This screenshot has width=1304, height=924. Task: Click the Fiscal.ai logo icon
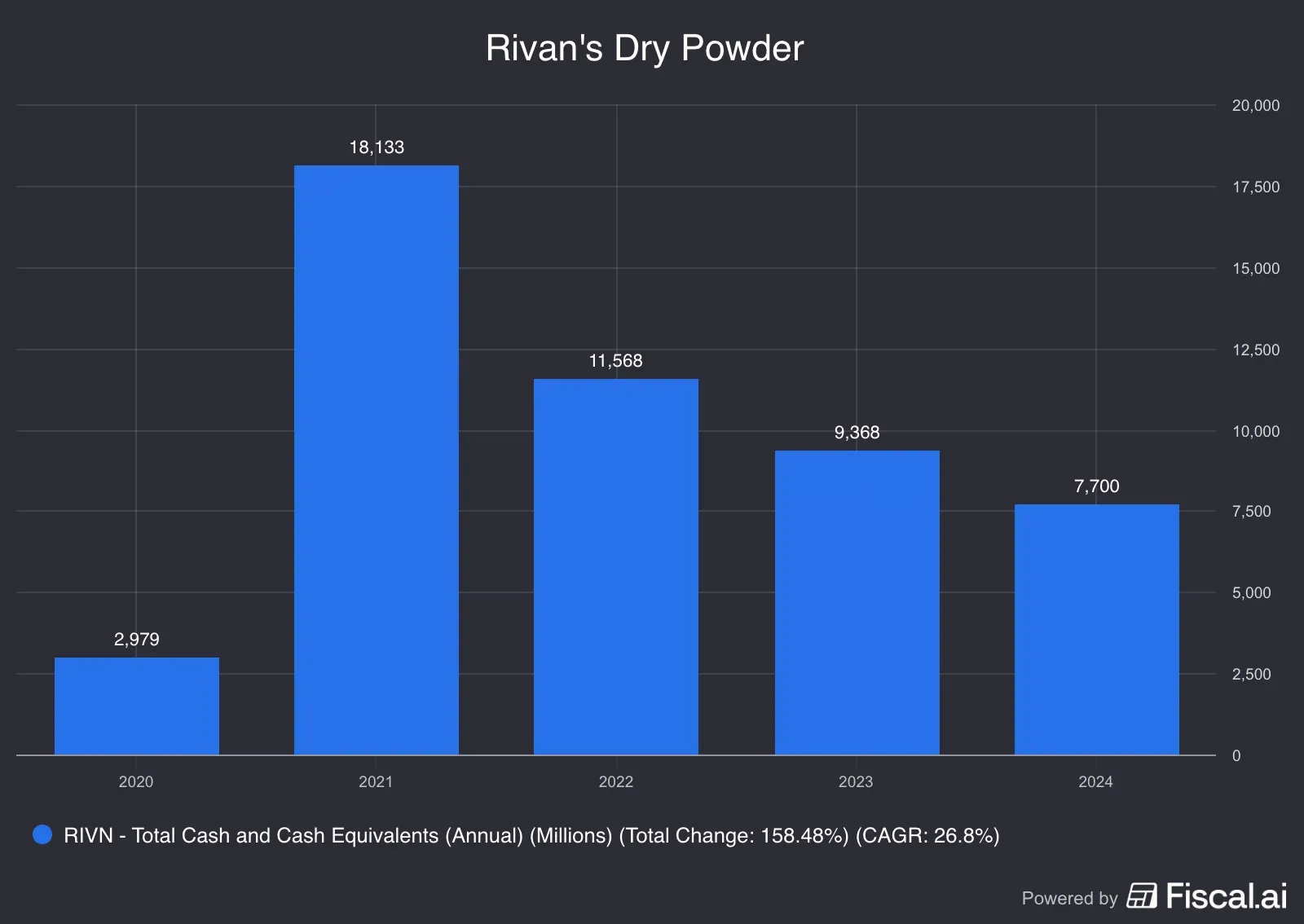pyautogui.click(x=1141, y=899)
